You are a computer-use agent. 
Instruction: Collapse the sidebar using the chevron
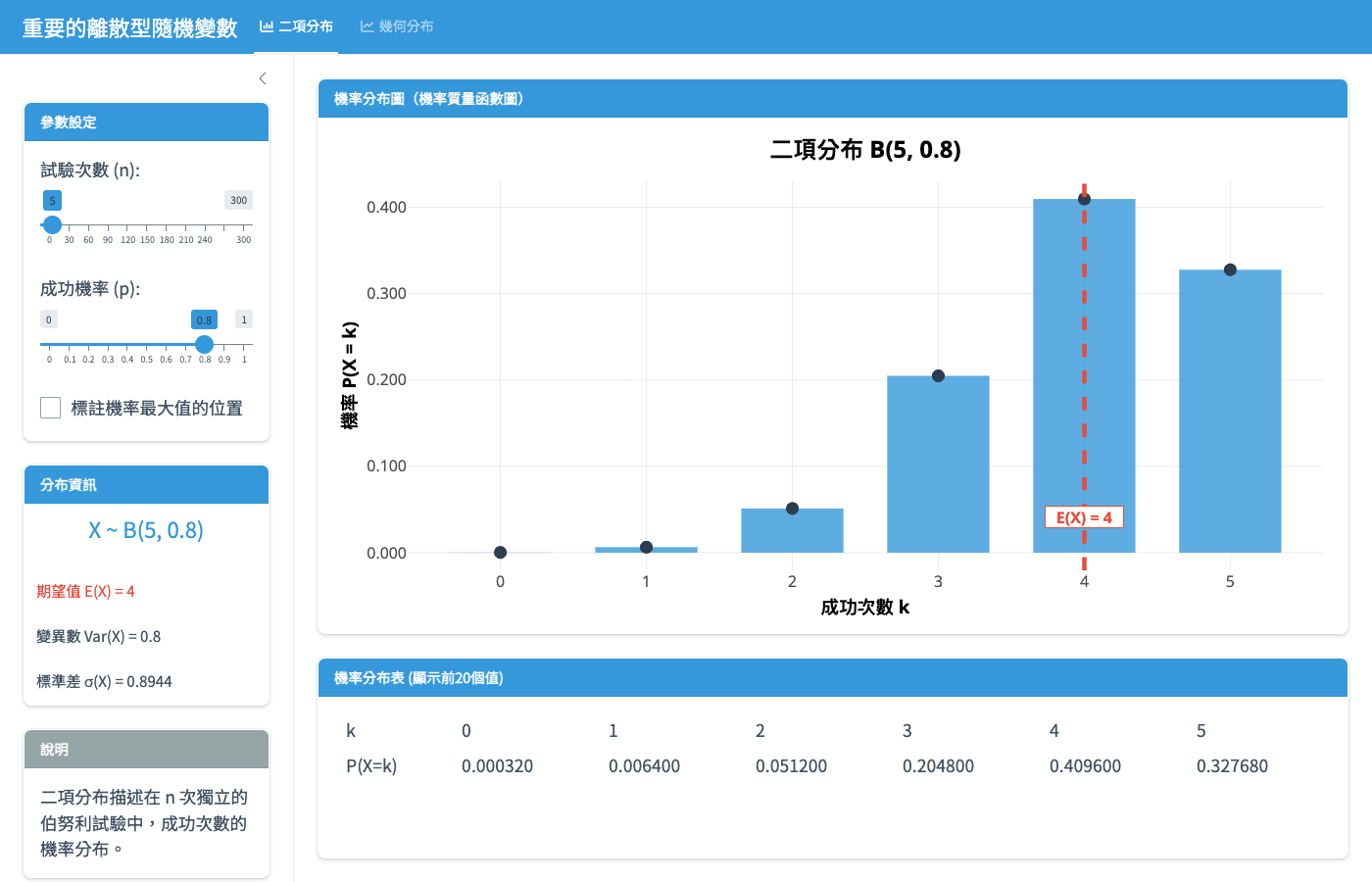coord(262,77)
